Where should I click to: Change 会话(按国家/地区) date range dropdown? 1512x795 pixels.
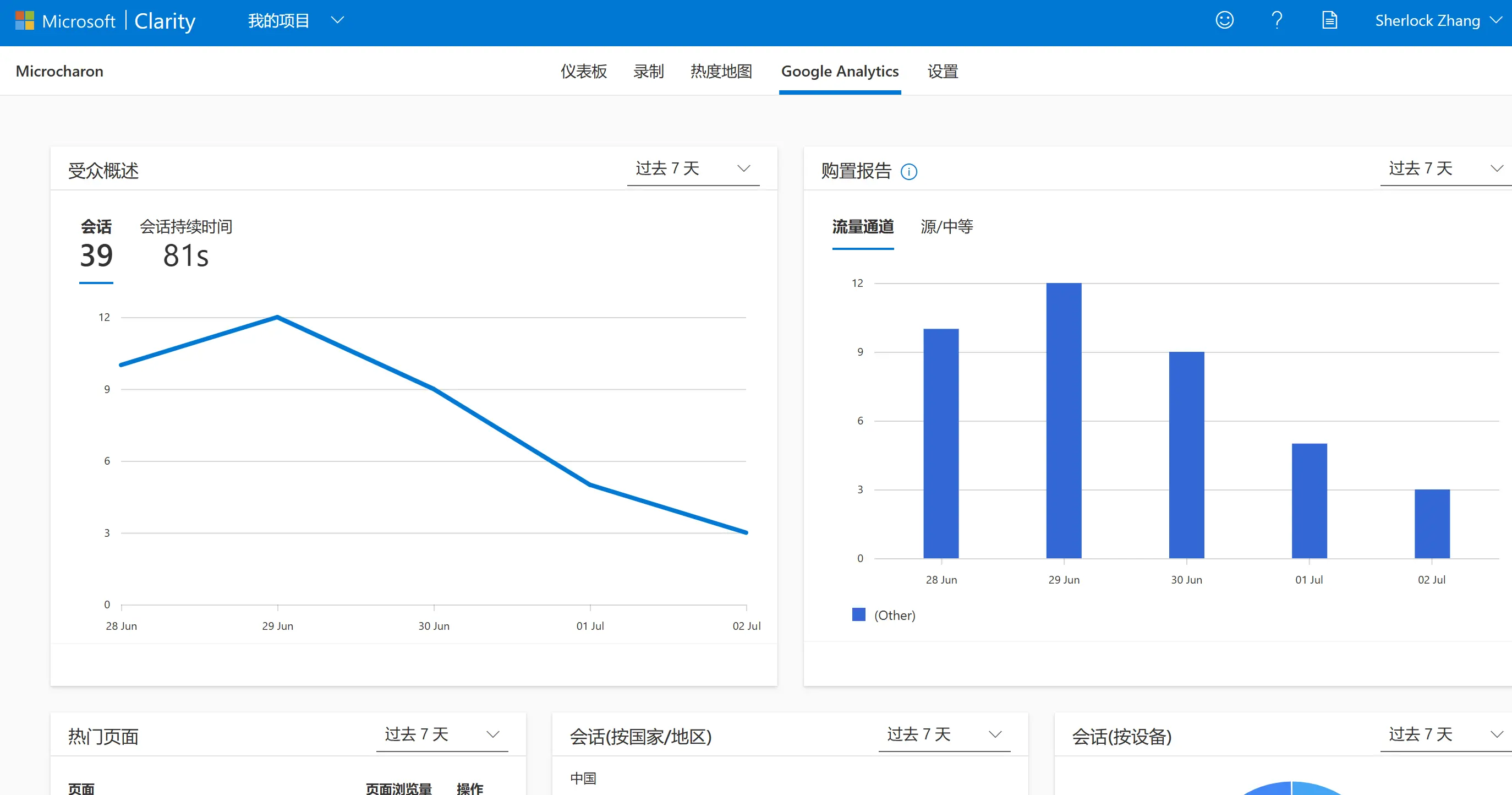tap(944, 734)
